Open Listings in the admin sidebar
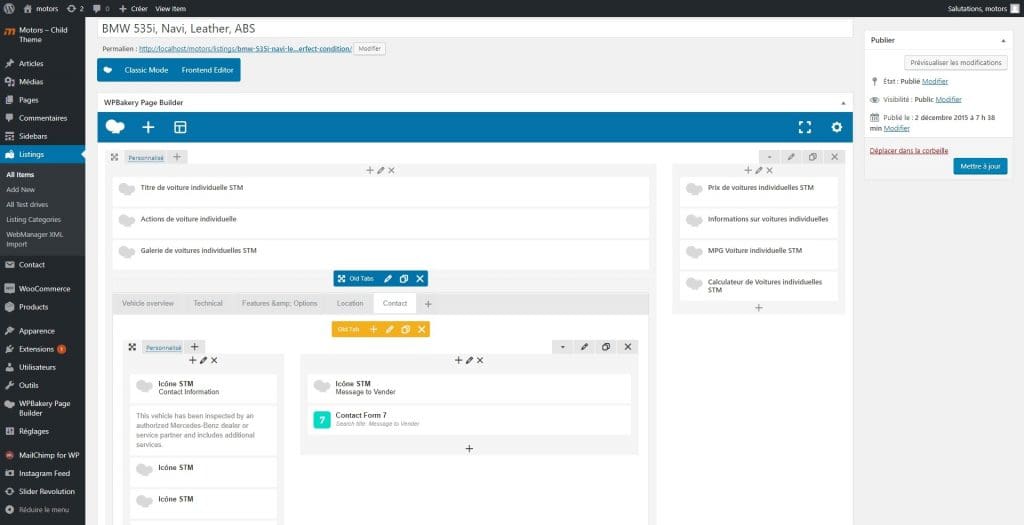 [x=42, y=155]
